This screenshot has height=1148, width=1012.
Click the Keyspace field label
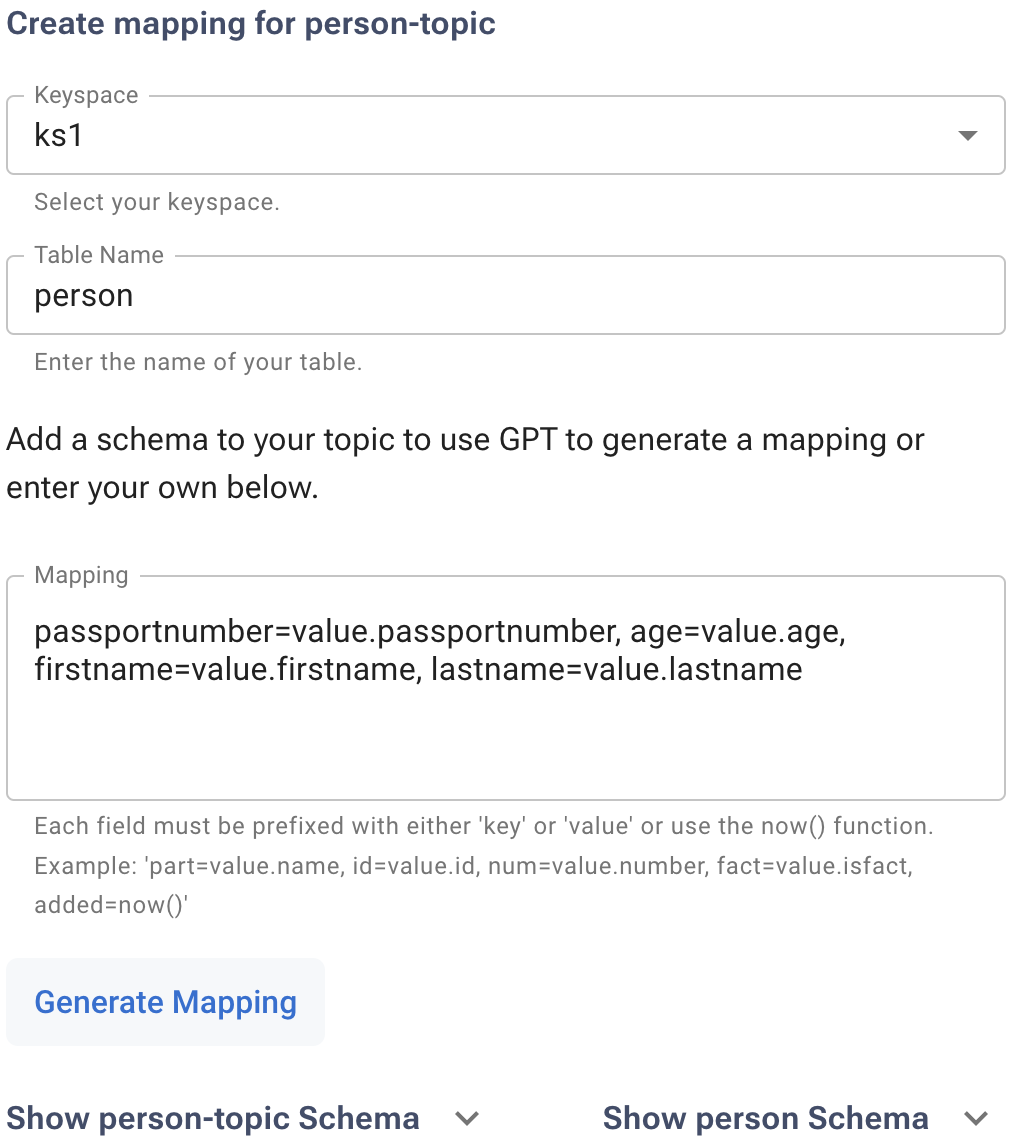click(x=86, y=95)
